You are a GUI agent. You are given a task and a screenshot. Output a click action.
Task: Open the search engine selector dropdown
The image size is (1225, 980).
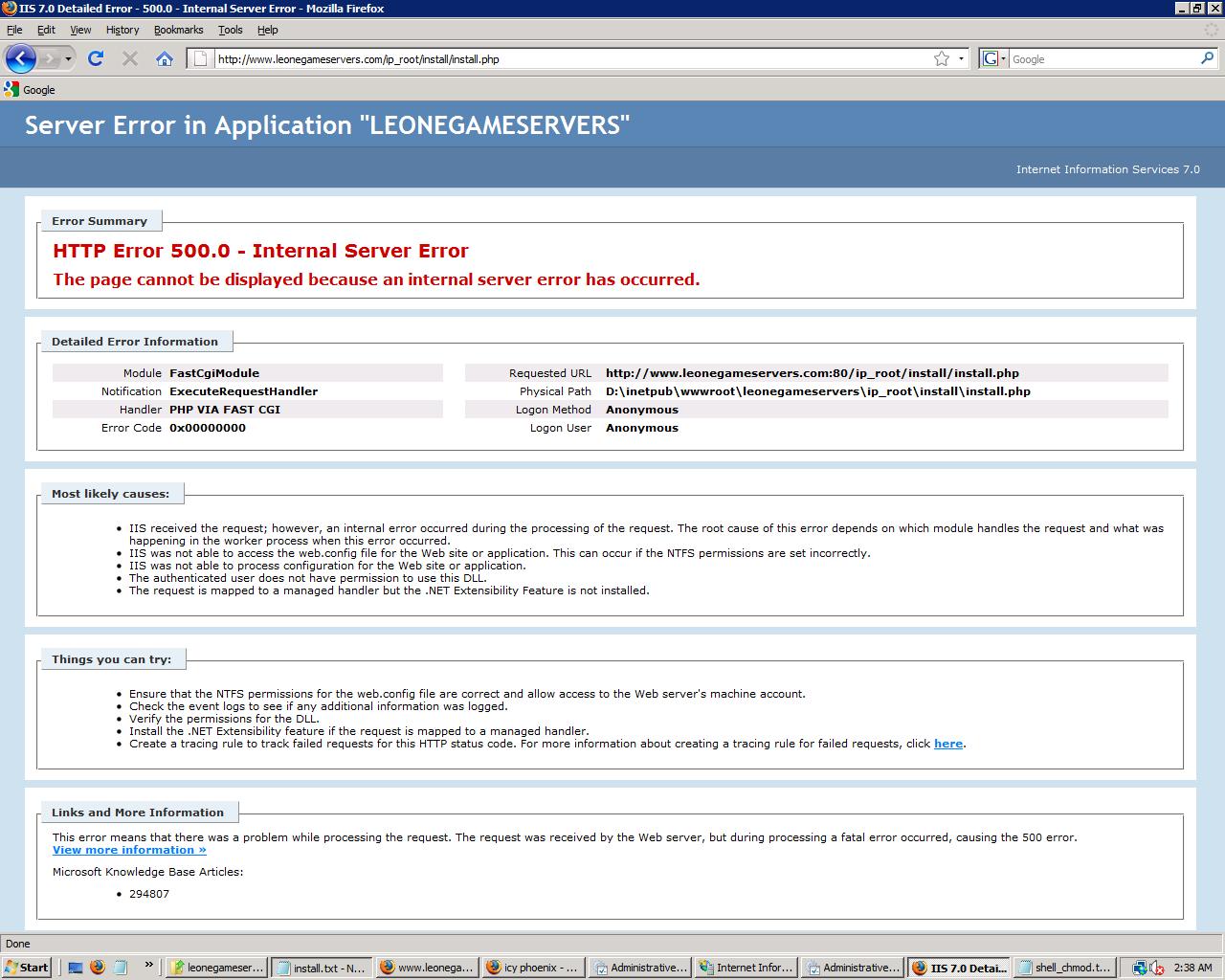click(994, 58)
